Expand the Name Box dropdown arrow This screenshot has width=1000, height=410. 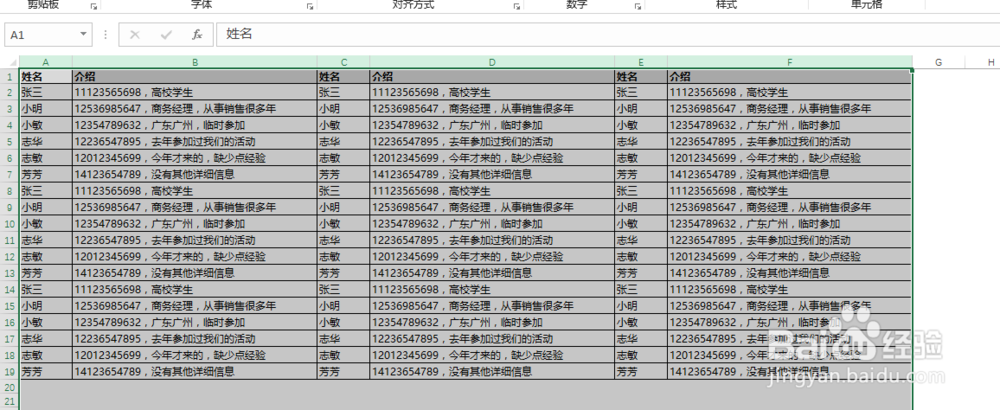pos(83,34)
